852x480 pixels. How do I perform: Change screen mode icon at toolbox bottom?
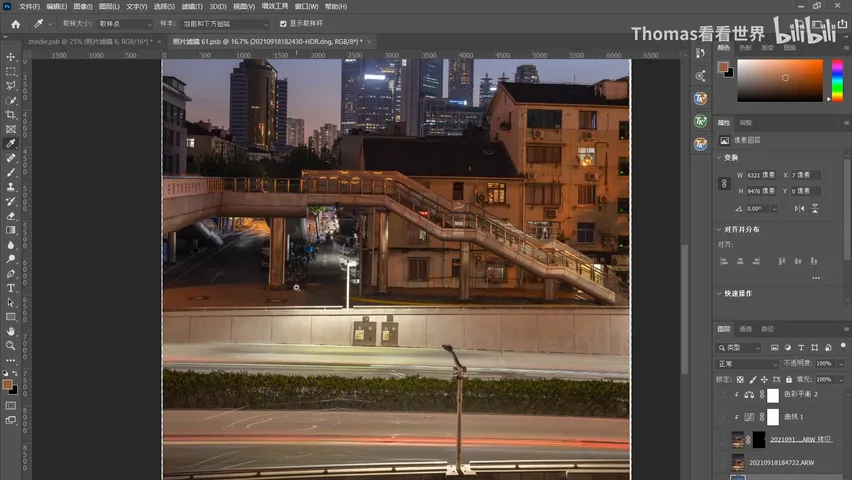11,420
